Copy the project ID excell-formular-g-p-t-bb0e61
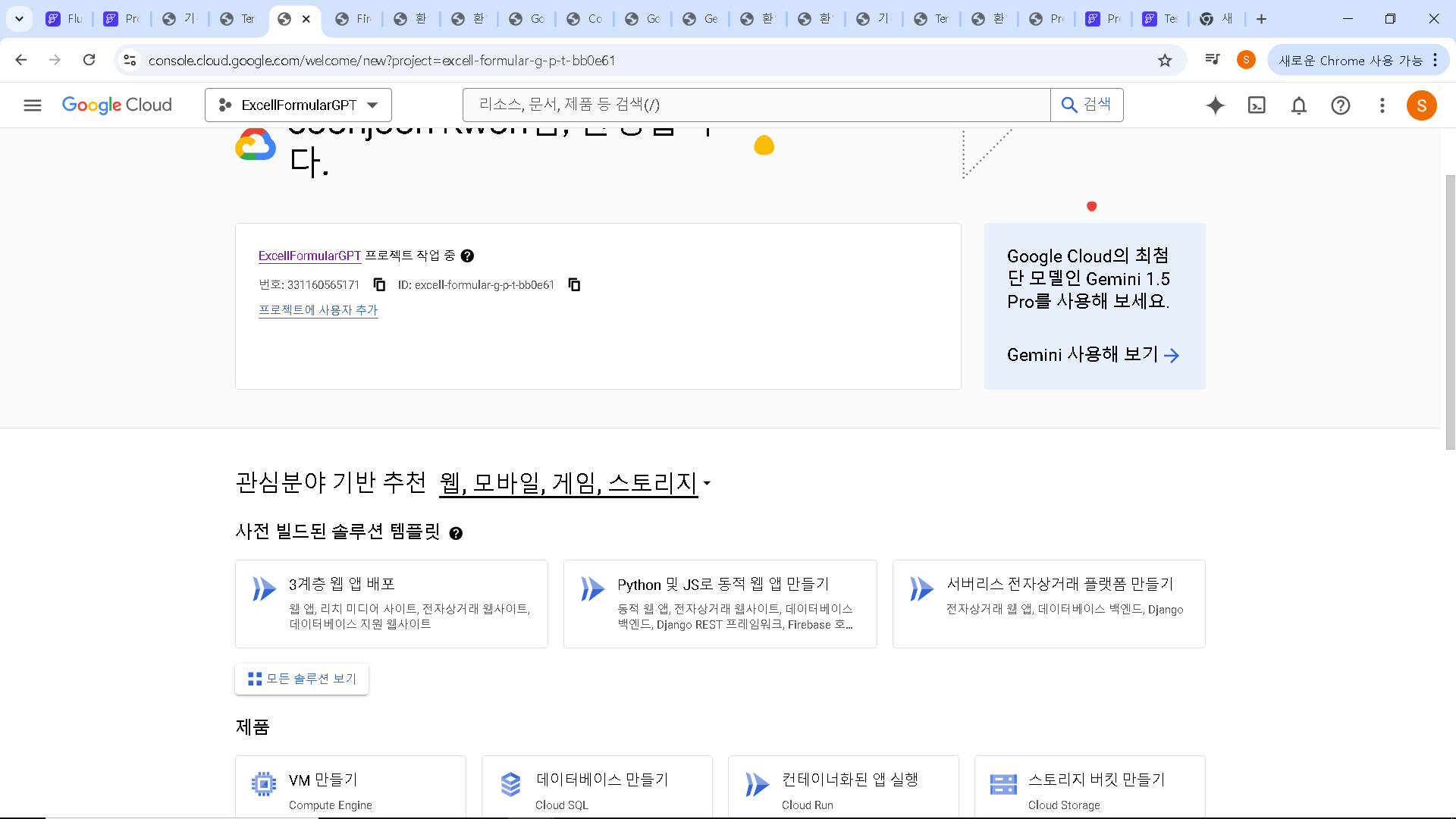 pyautogui.click(x=574, y=284)
